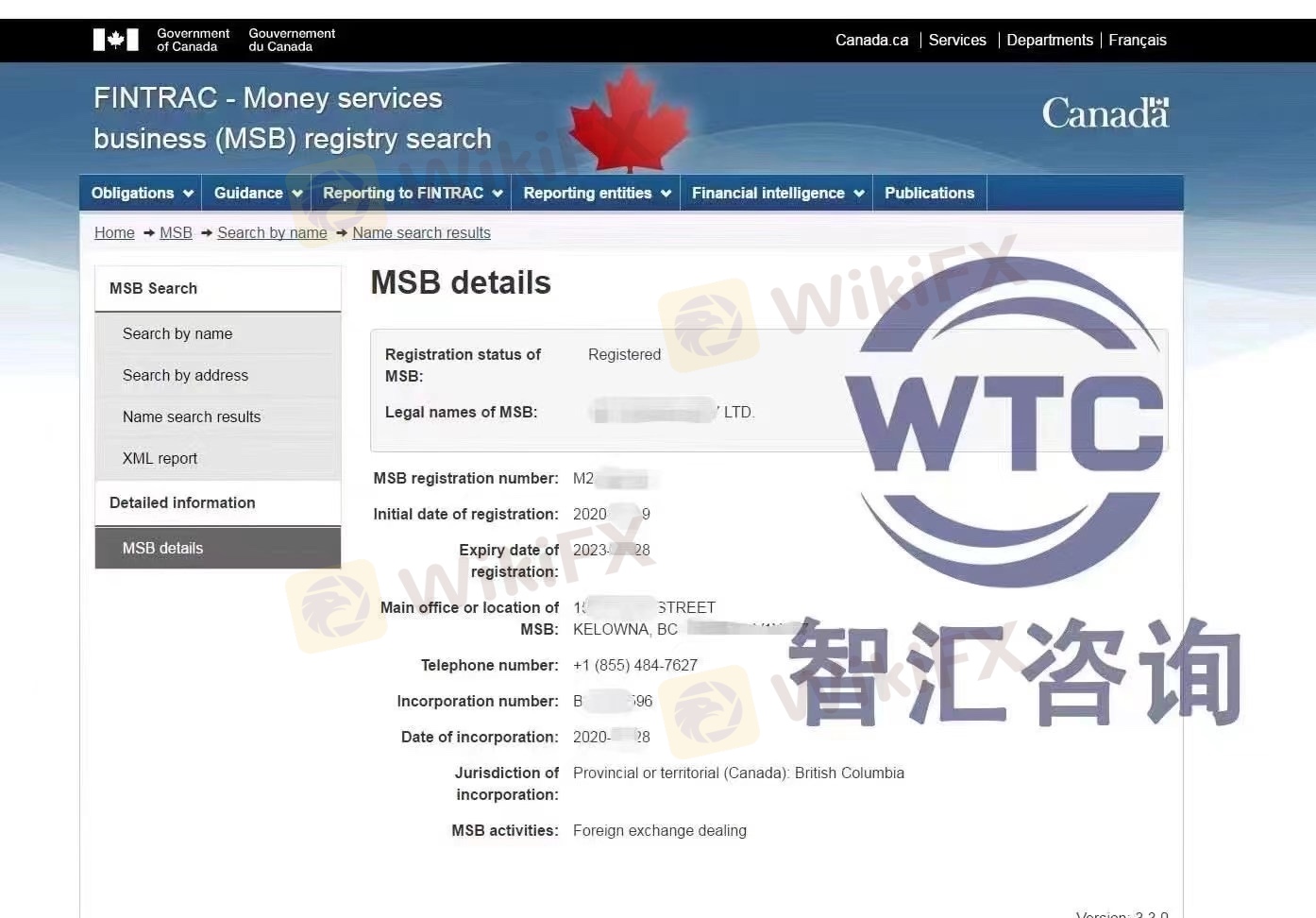
Task: Click Name search results breadcrumb
Action: coord(421,232)
